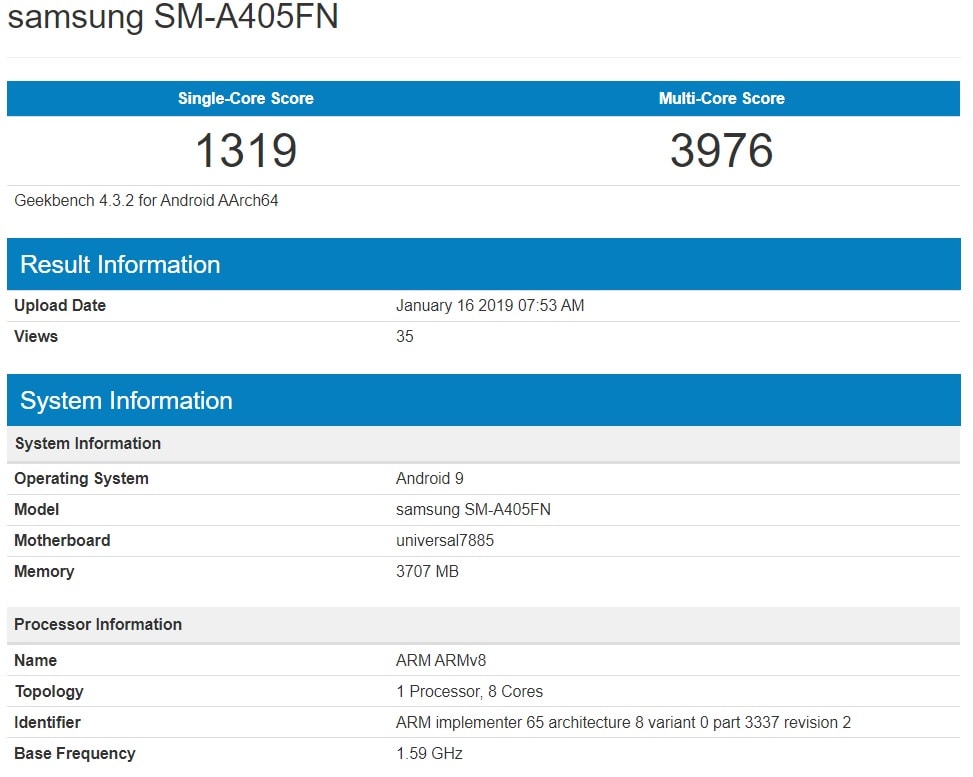Screen dimensions: 973x777
Task: Select the ARM ARMv8 value
Action: point(441,660)
